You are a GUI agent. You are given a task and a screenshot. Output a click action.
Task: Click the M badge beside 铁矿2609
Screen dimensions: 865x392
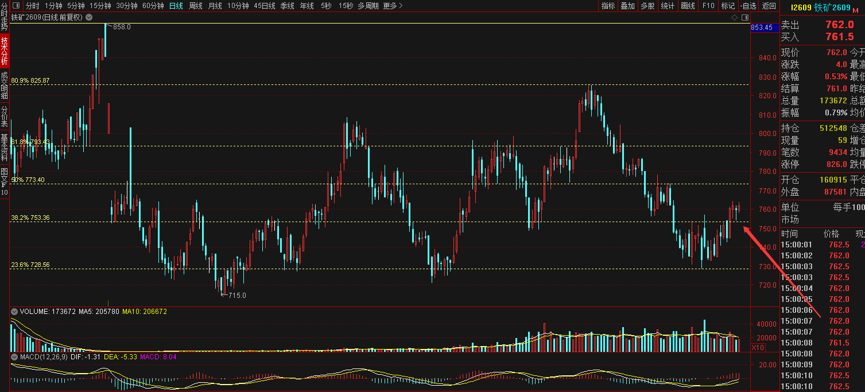tap(857, 9)
